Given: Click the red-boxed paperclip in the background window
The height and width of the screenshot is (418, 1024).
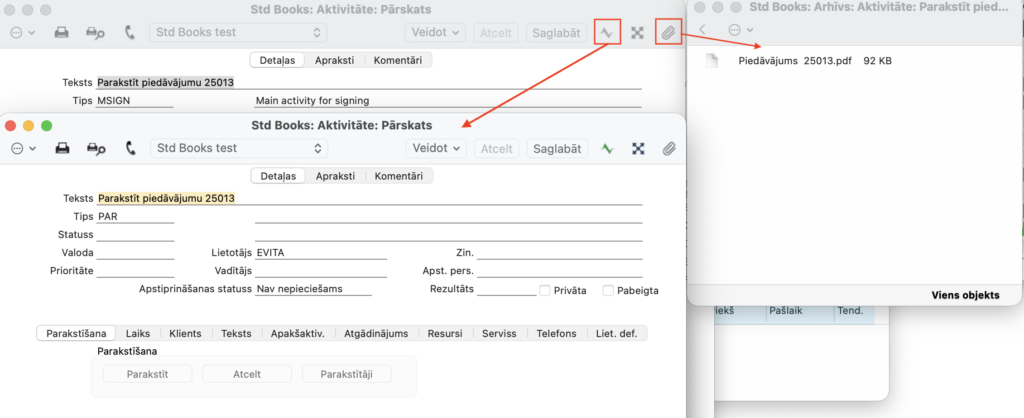Looking at the screenshot, I should tap(668, 32).
